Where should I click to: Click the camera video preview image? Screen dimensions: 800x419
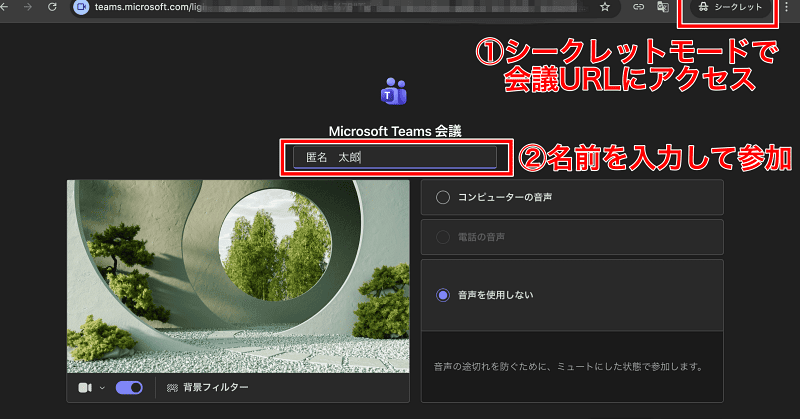[x=238, y=276]
